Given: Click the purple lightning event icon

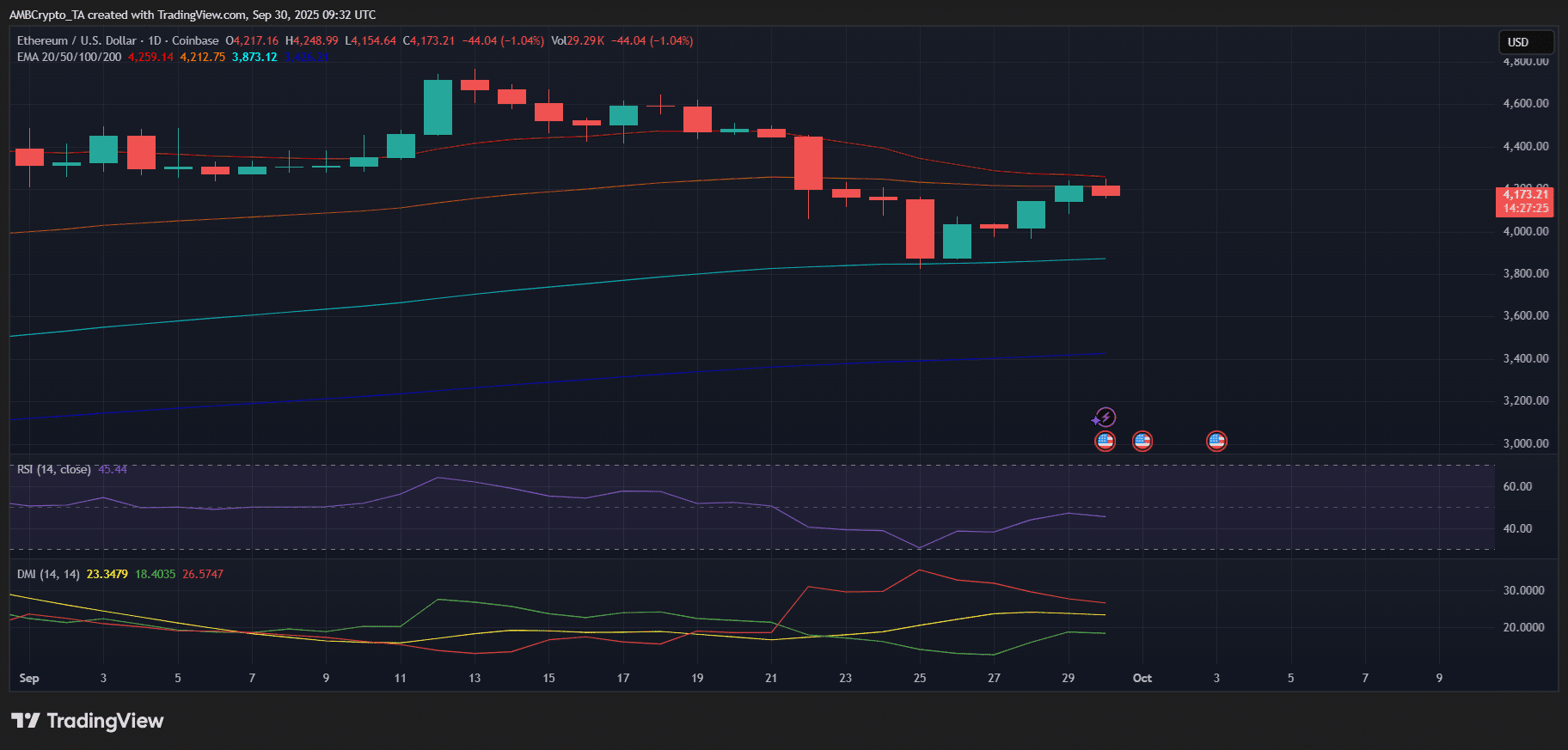Looking at the screenshot, I should 1105,418.
